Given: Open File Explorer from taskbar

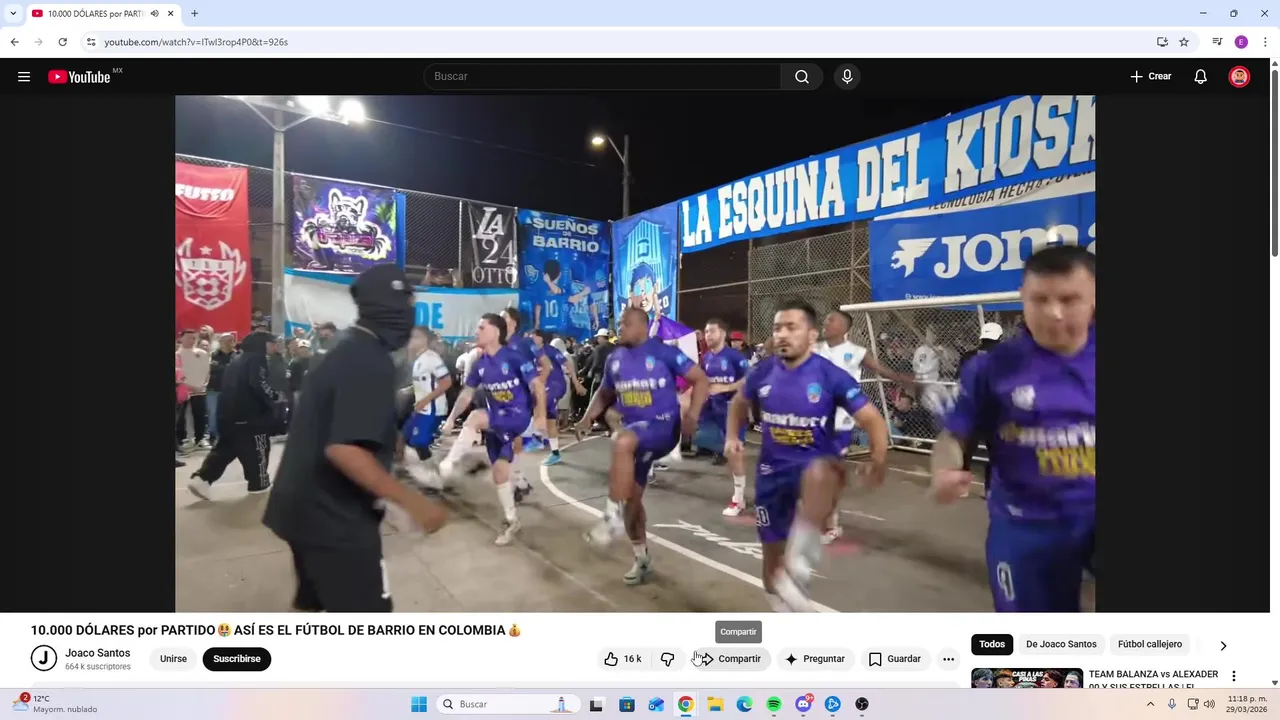Looking at the screenshot, I should 715,704.
